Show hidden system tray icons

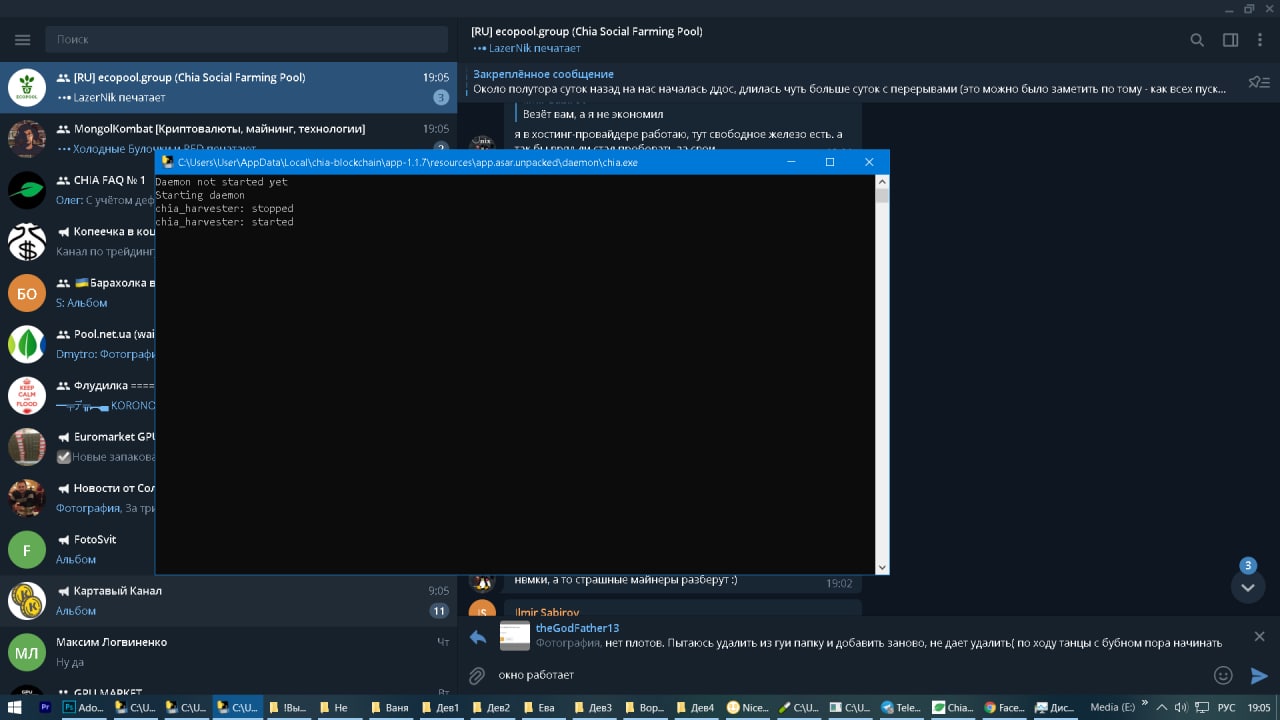pos(1163,707)
